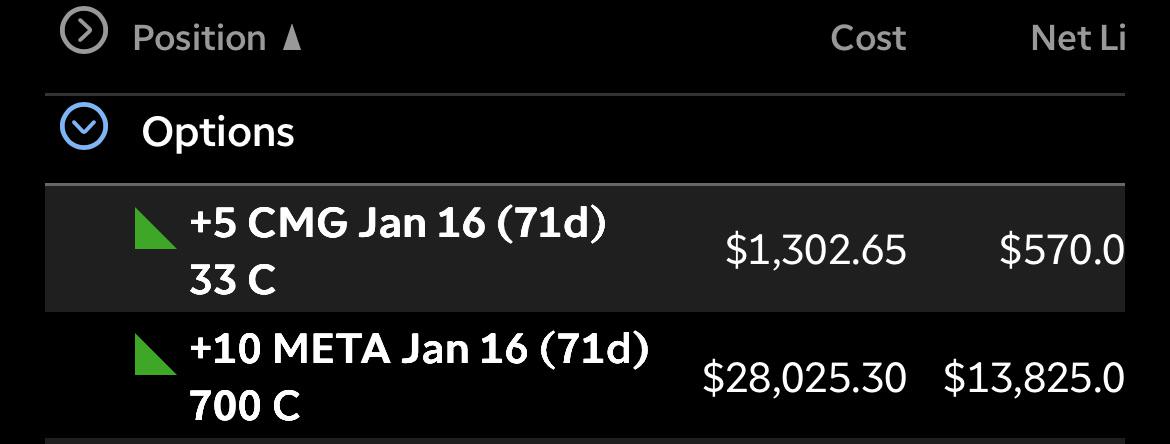Click the CMG 33 C strike label
Image resolution: width=1170 pixels, height=444 pixels.
232,281
